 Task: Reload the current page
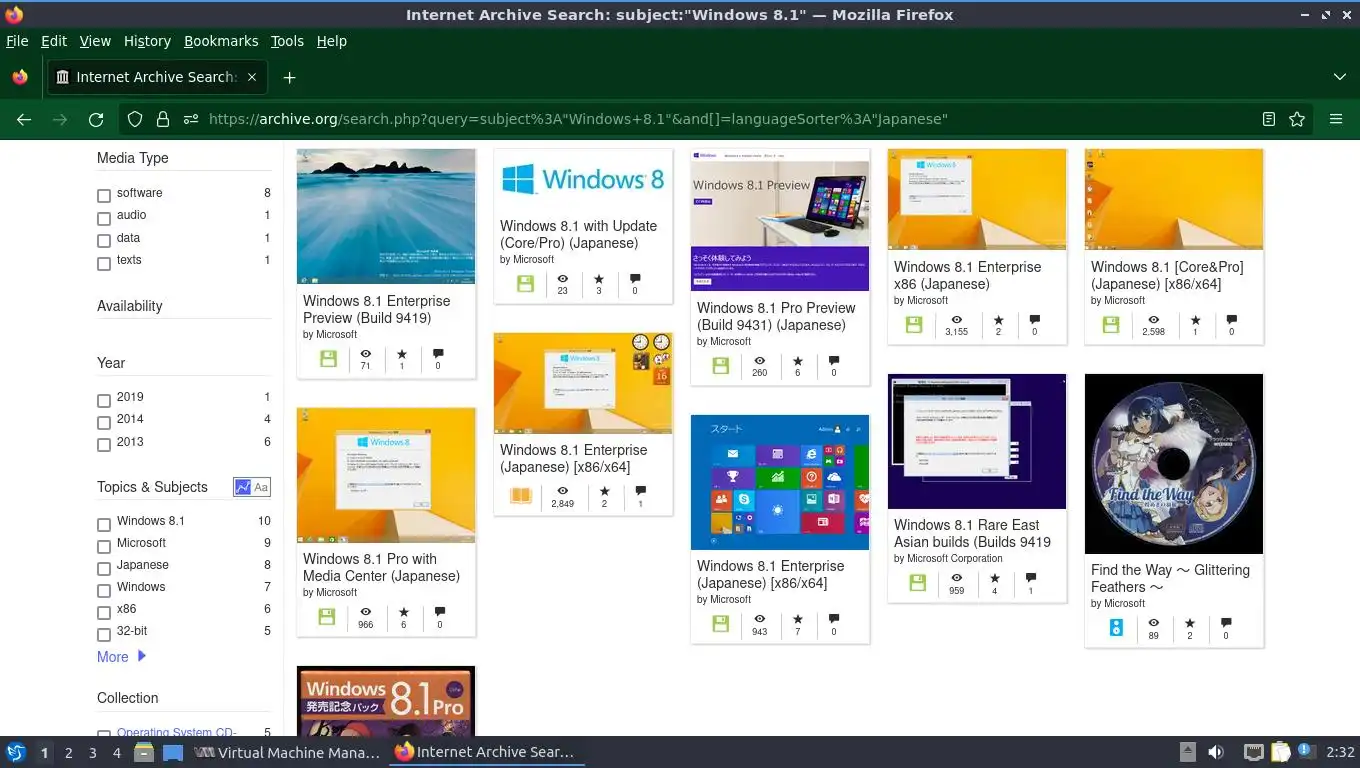point(96,119)
